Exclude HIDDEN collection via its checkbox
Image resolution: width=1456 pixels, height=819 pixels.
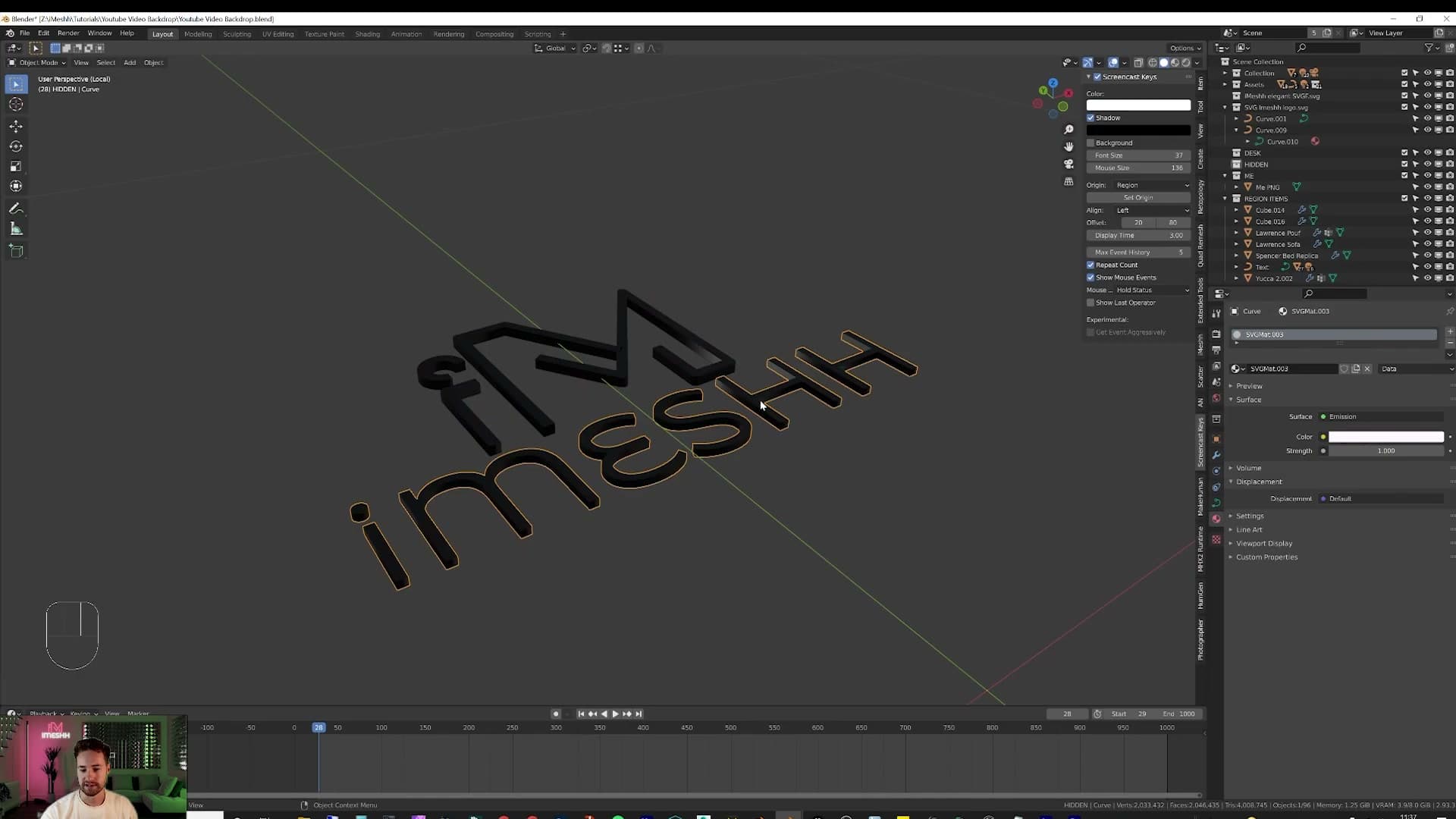(1404, 164)
